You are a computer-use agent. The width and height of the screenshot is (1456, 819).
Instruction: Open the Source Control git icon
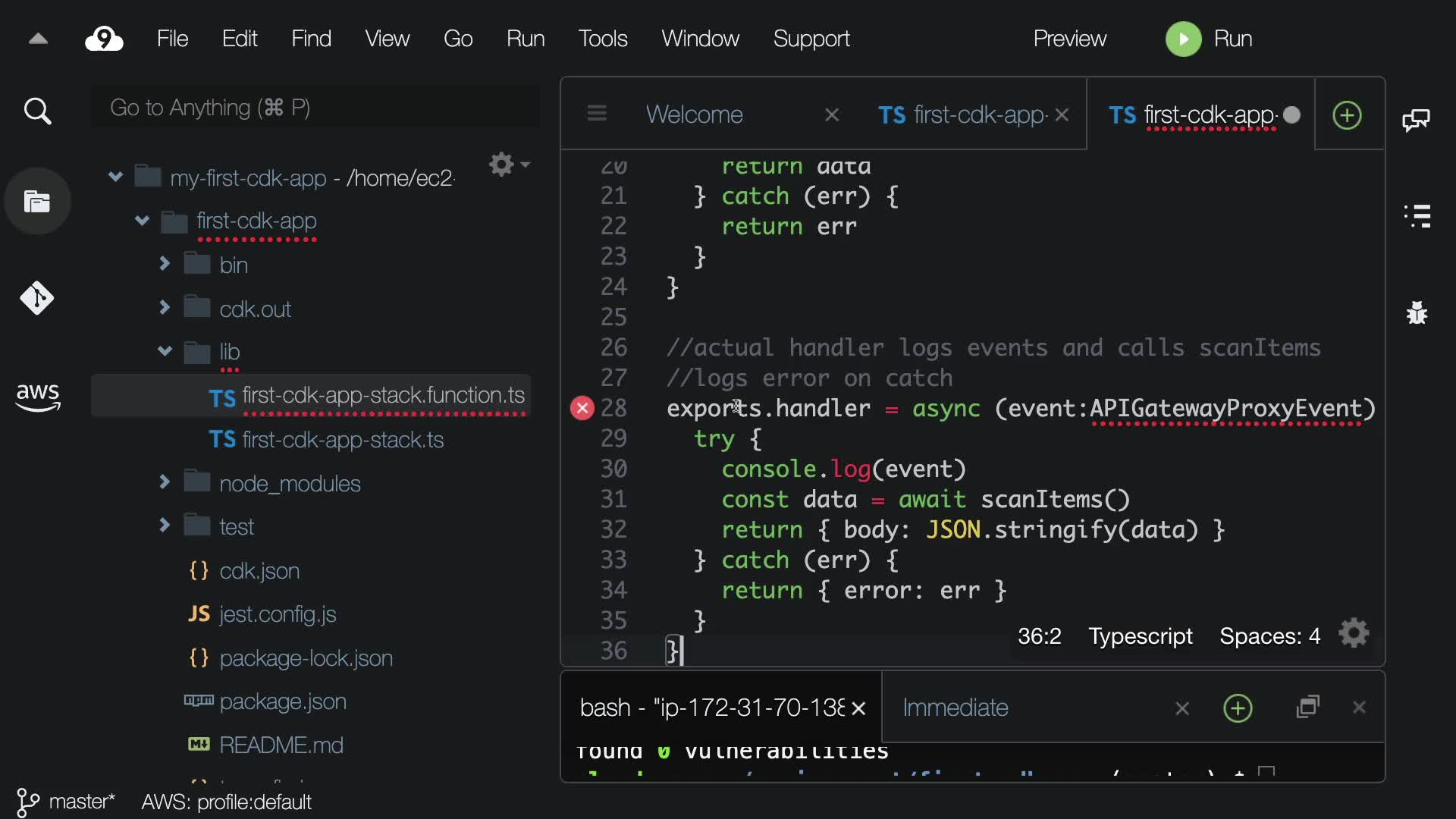[x=37, y=298]
